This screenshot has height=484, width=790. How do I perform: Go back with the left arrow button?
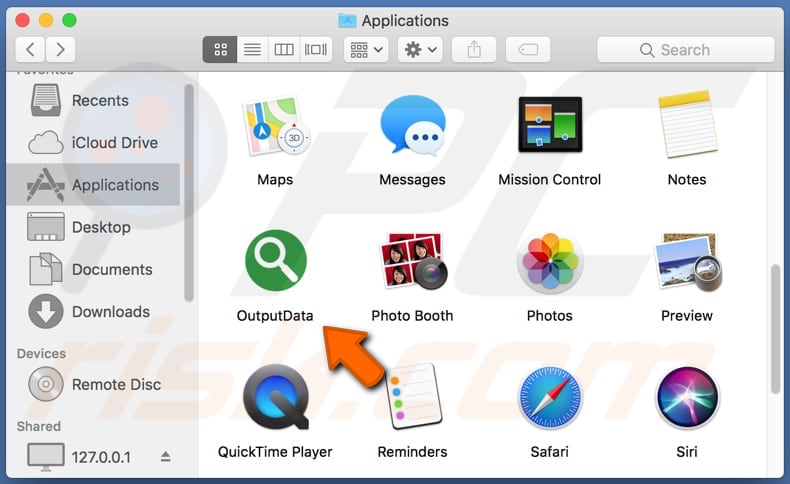pos(30,49)
